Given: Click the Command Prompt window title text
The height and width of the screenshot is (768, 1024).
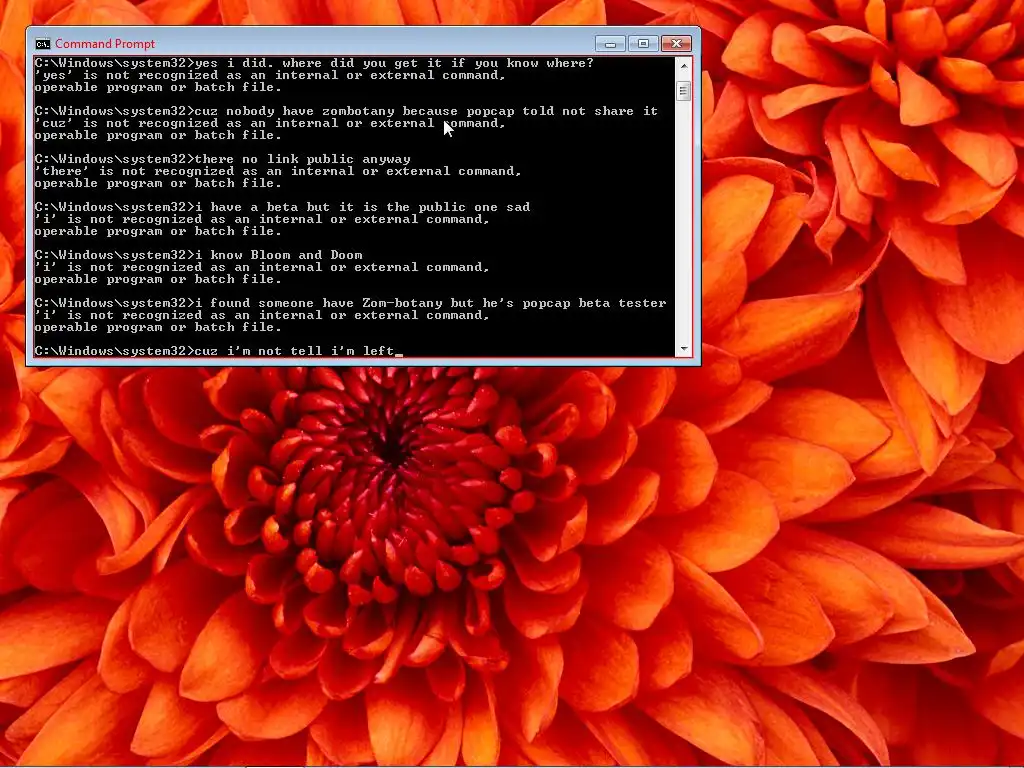Looking at the screenshot, I should pyautogui.click(x=105, y=44).
